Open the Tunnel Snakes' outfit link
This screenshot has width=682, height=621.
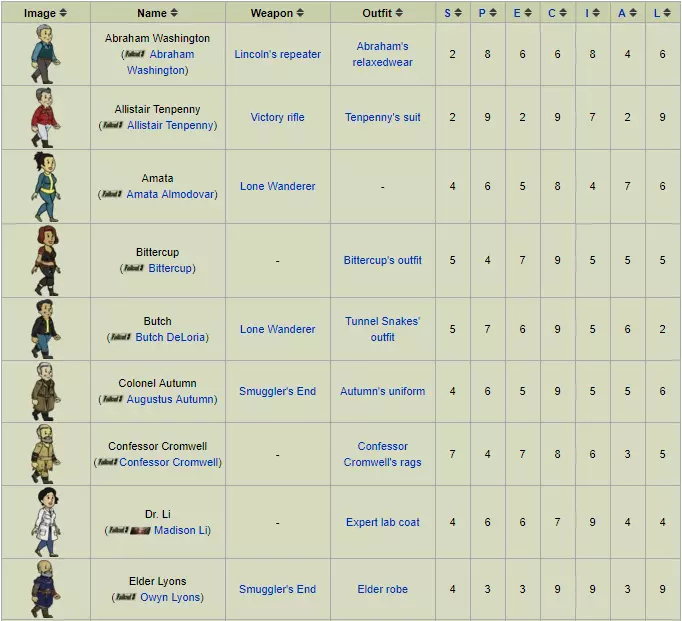pyautogui.click(x=382, y=329)
